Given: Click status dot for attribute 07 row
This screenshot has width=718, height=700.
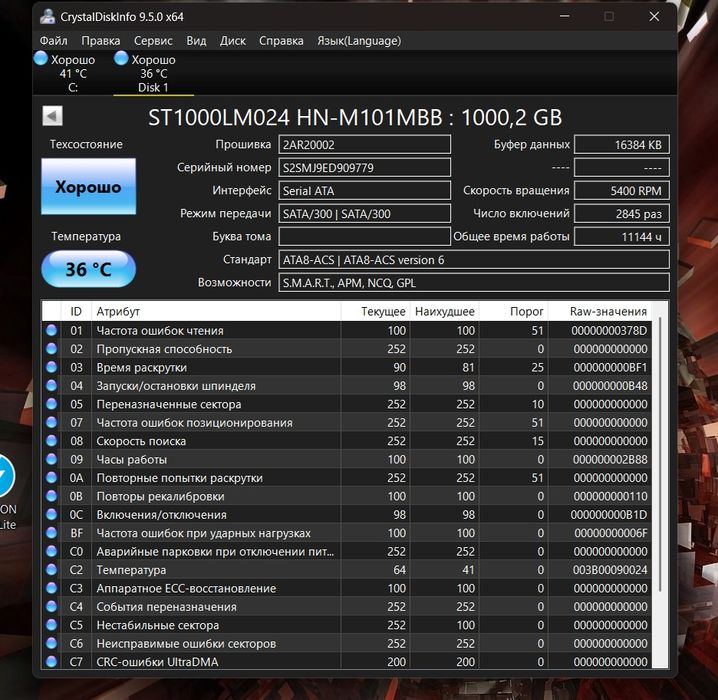Looking at the screenshot, I should [x=51, y=422].
